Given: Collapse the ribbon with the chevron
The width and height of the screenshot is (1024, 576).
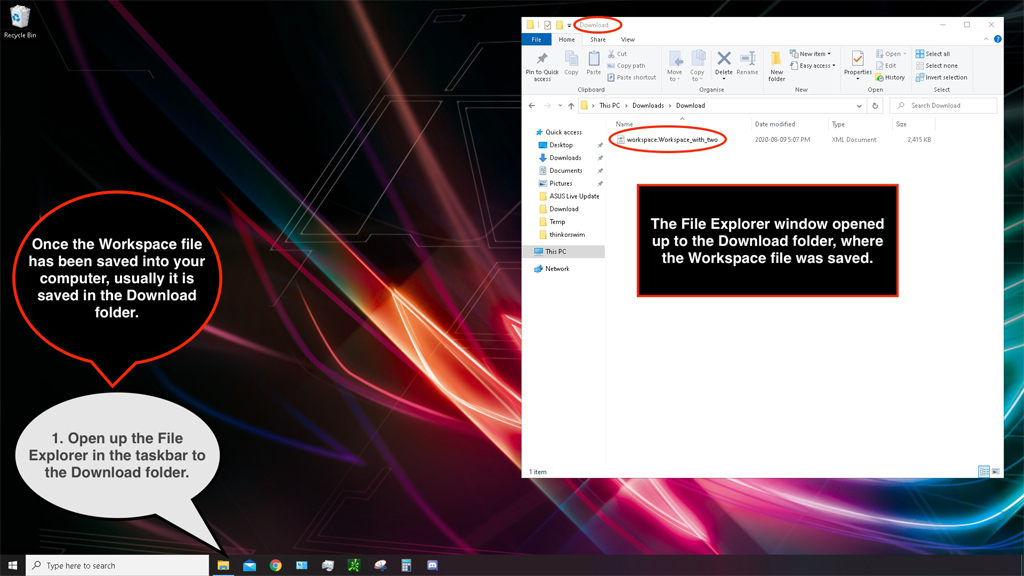Looking at the screenshot, I should tap(985, 40).
